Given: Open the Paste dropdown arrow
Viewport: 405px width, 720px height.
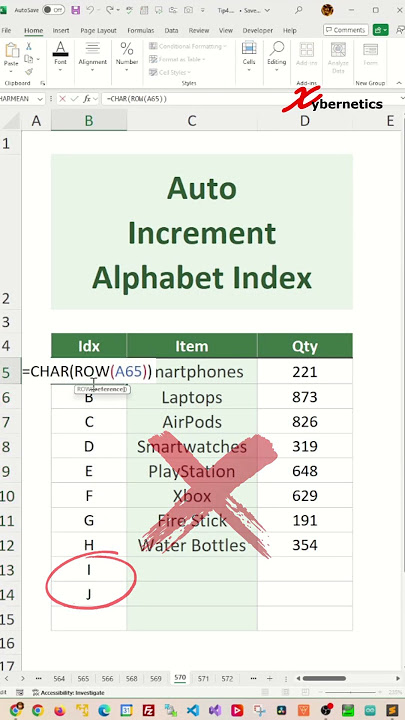Looking at the screenshot, I should point(11,72).
